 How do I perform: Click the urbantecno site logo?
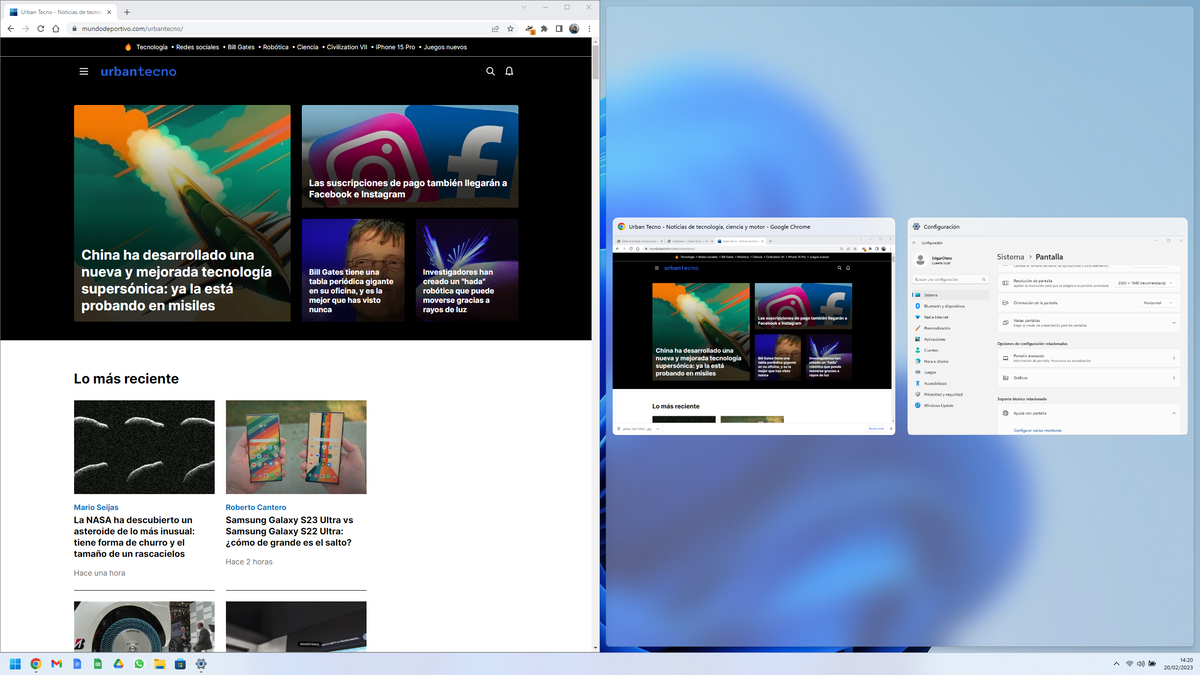pyautogui.click(x=138, y=71)
